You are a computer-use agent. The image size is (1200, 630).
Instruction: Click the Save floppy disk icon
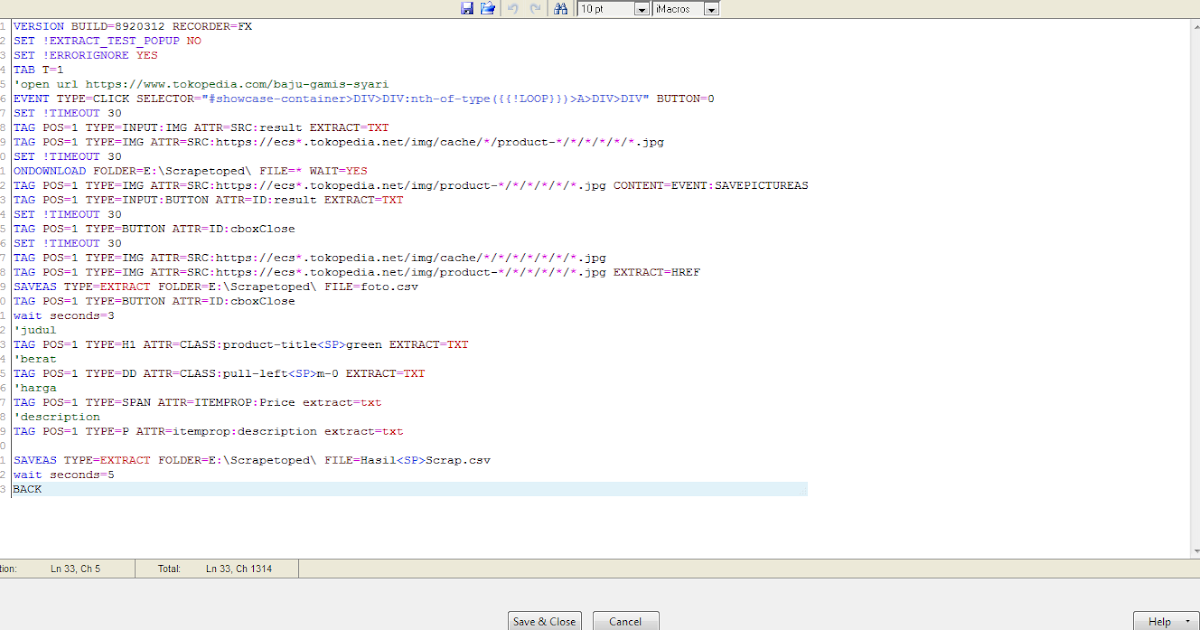467,8
